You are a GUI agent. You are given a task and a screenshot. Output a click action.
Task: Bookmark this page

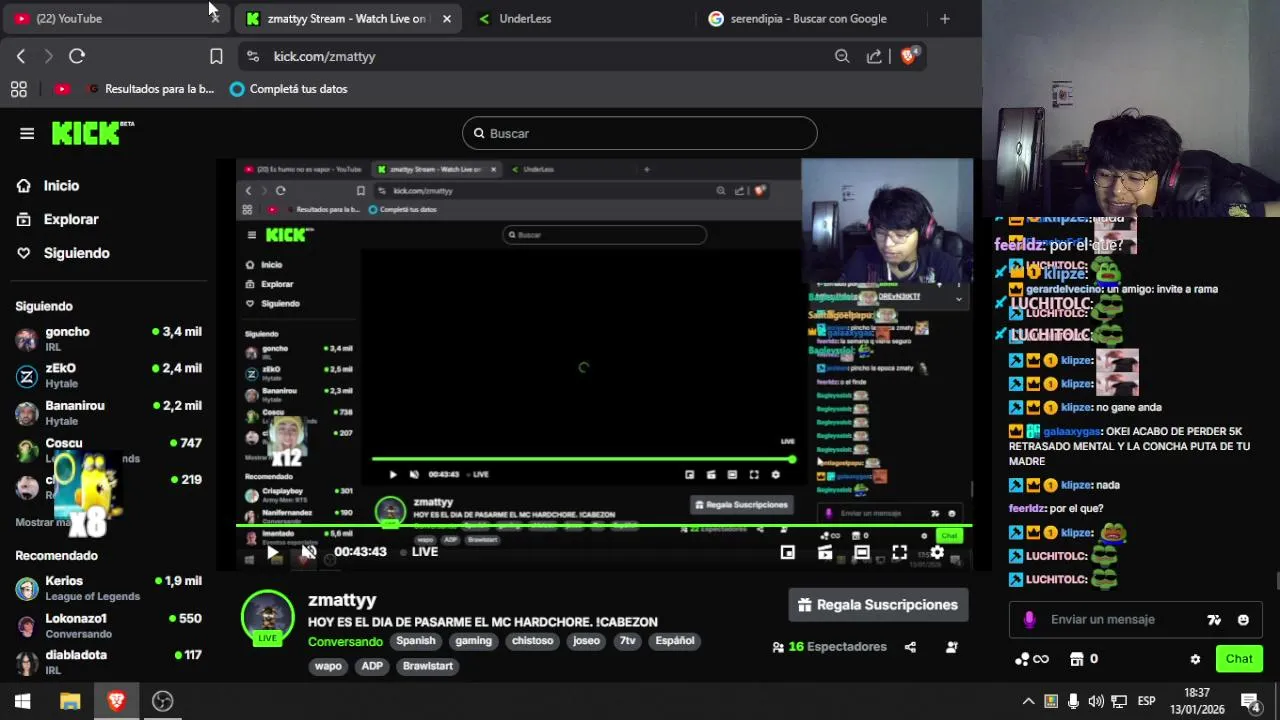[x=216, y=56]
